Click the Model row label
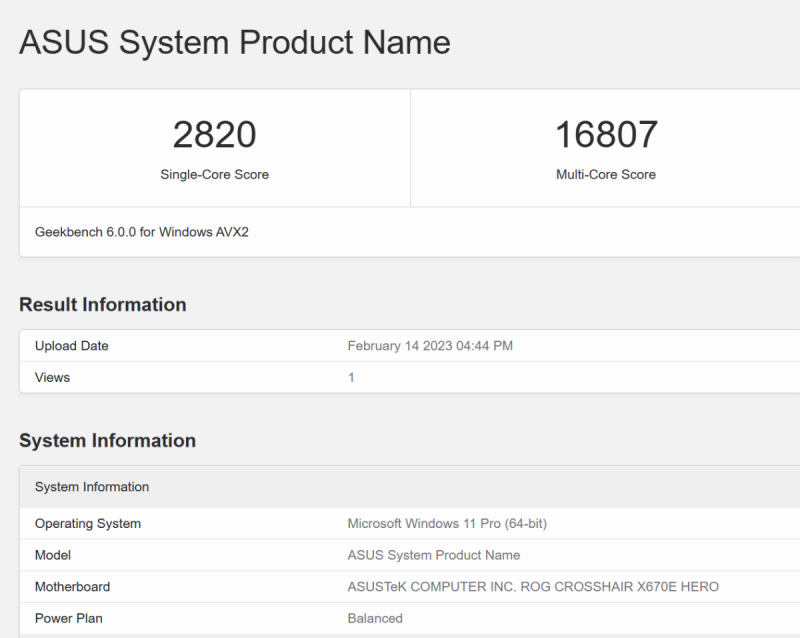This screenshot has height=638, width=800. pyautogui.click(x=53, y=555)
